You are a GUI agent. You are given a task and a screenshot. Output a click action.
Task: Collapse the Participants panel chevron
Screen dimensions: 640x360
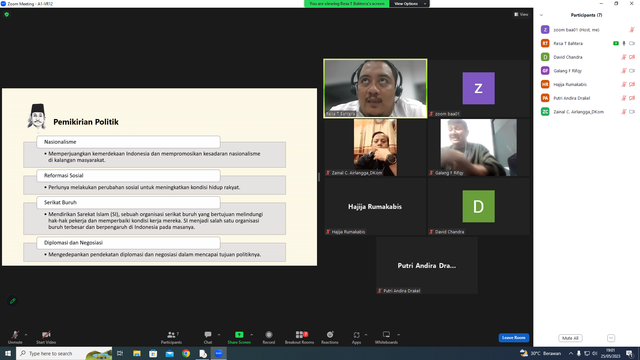pyautogui.click(x=541, y=15)
